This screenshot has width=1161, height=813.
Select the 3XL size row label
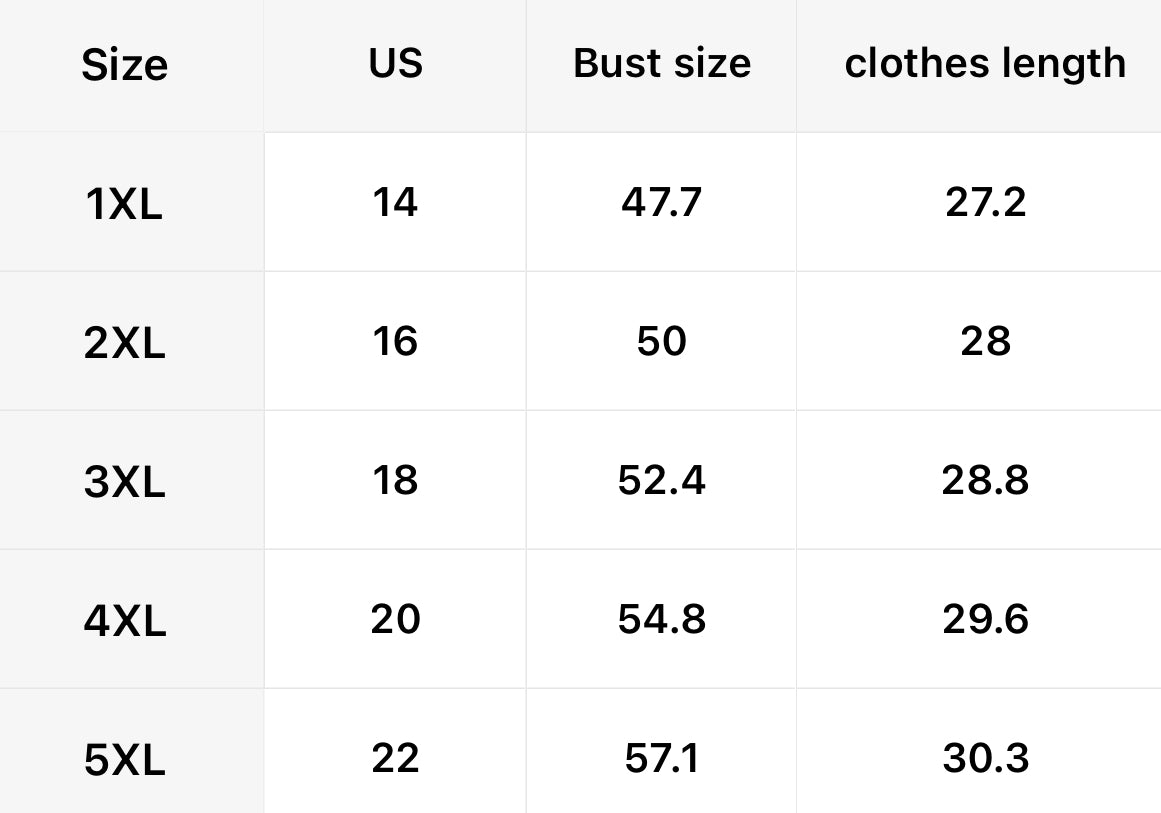124,483
